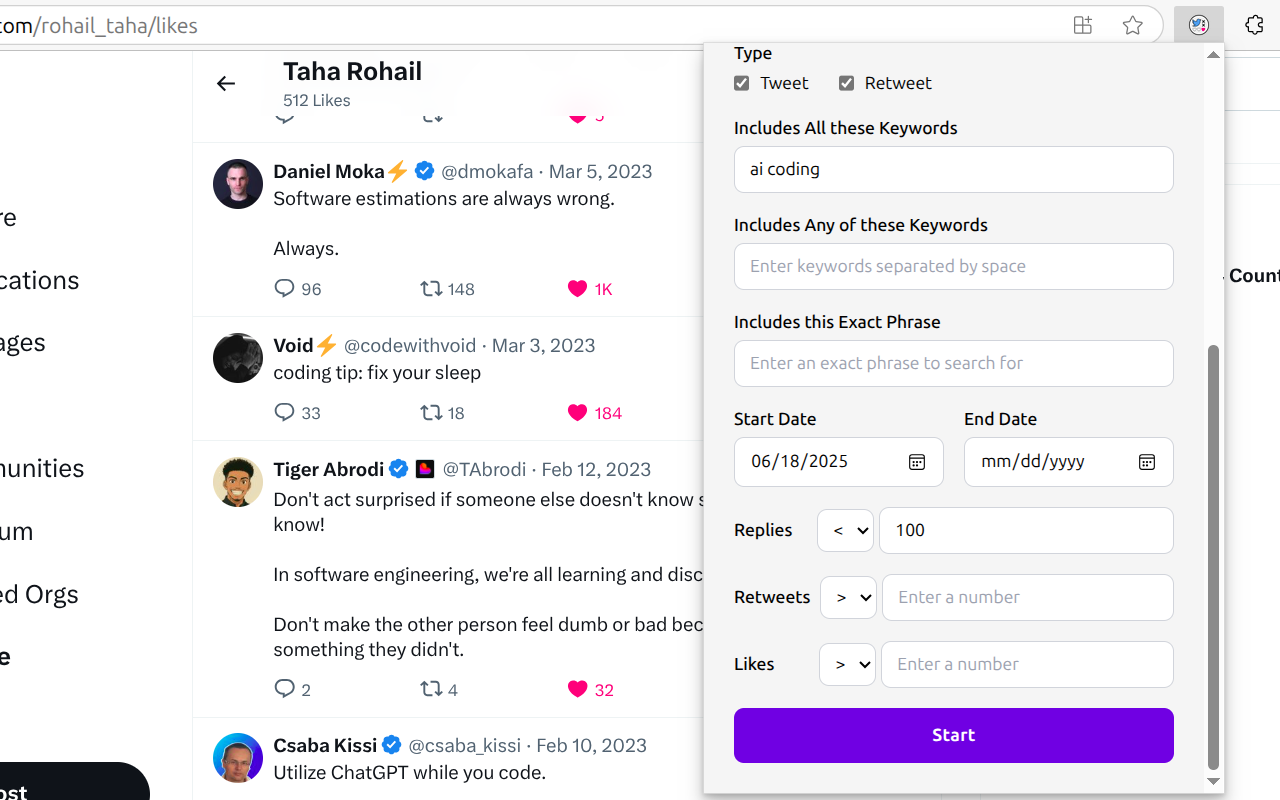
Task: Open the Twitter likes filter extension icon
Action: (1198, 25)
